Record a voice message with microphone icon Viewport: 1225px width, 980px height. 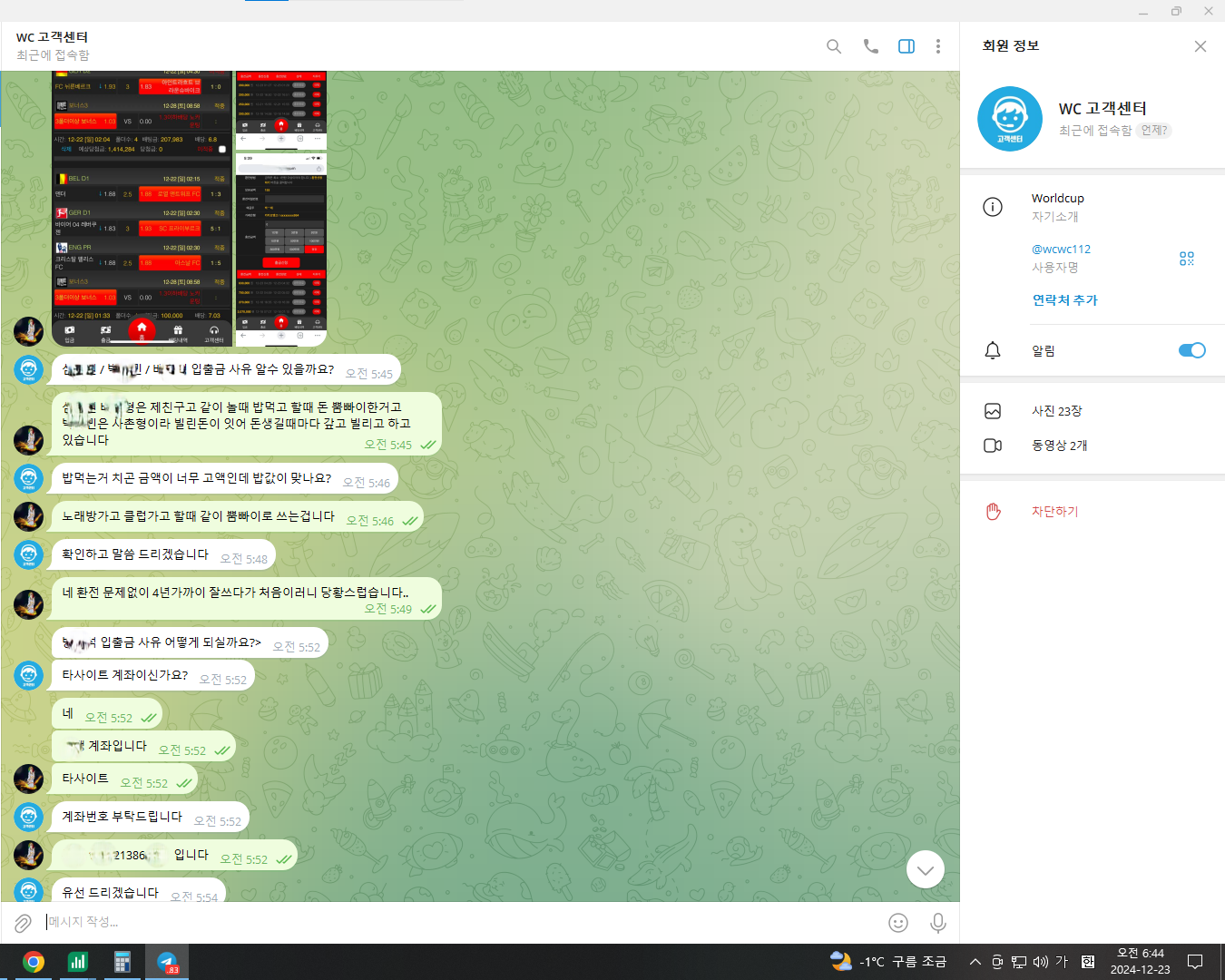coord(937,923)
